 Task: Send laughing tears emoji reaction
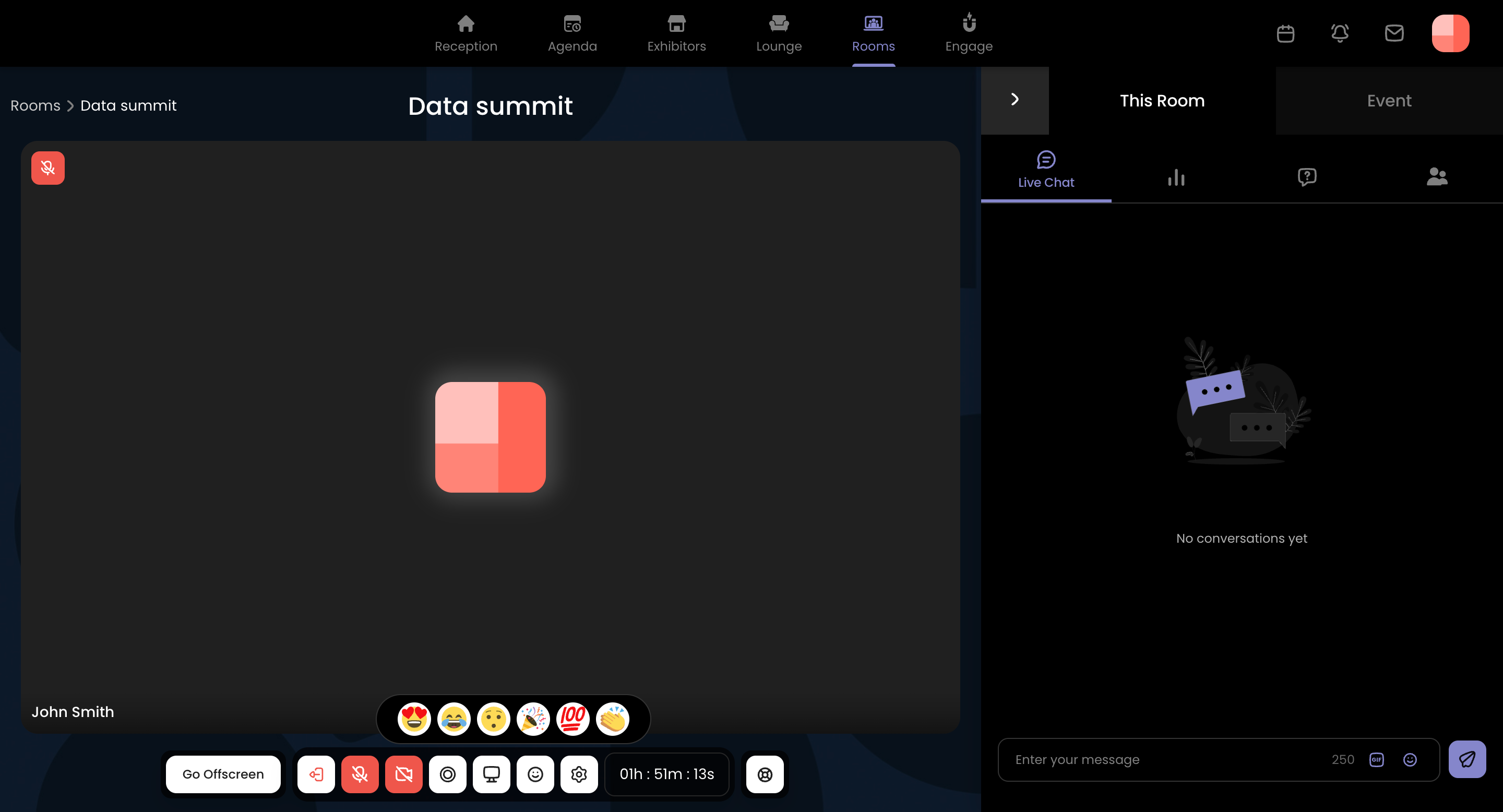[x=454, y=719]
